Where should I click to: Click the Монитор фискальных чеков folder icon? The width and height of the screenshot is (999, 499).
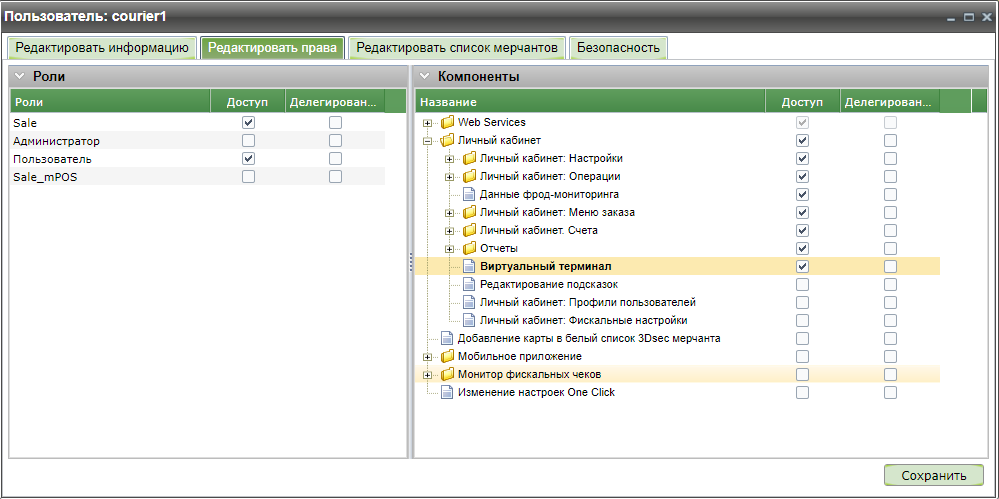[x=447, y=374]
